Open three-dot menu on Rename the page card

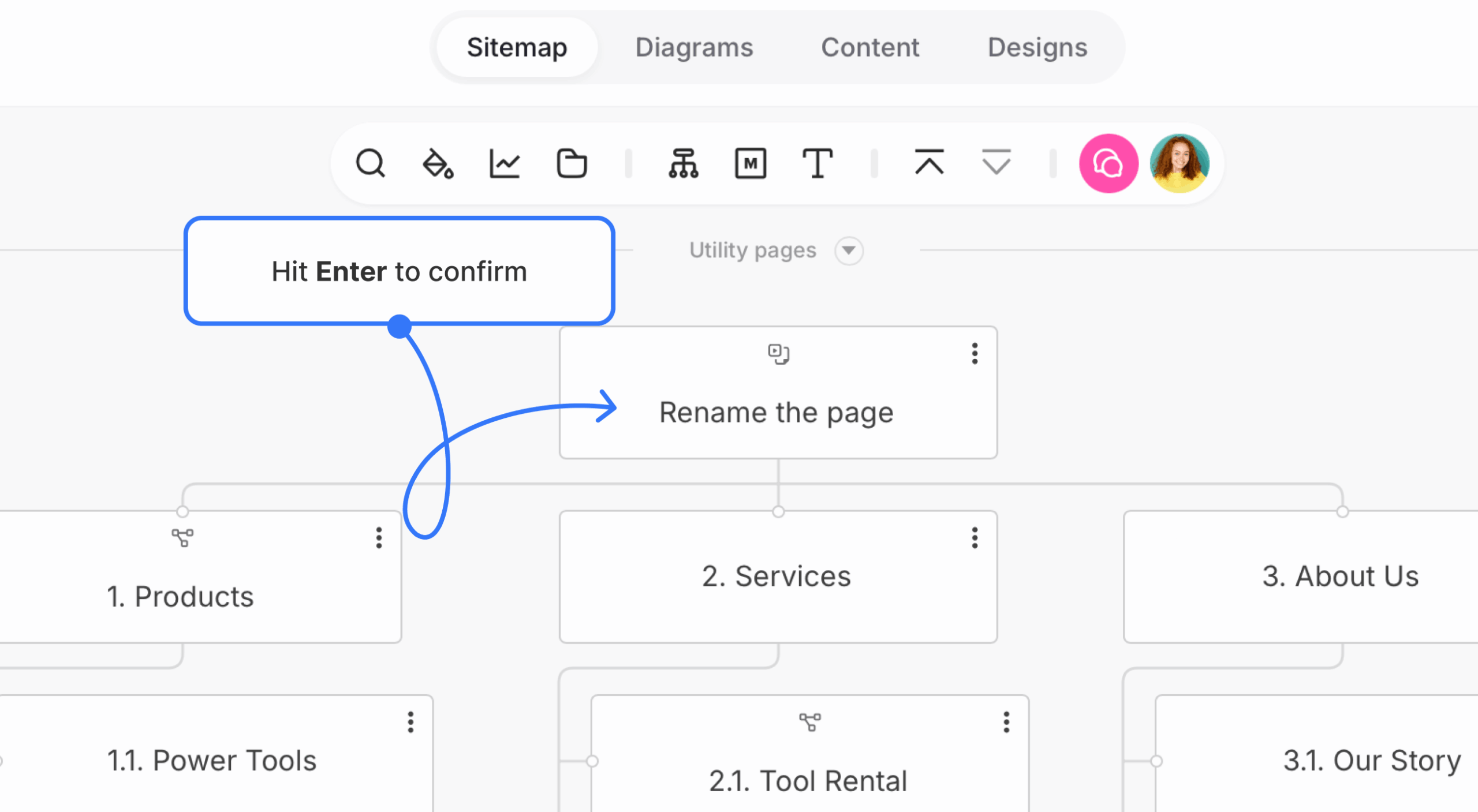(975, 353)
